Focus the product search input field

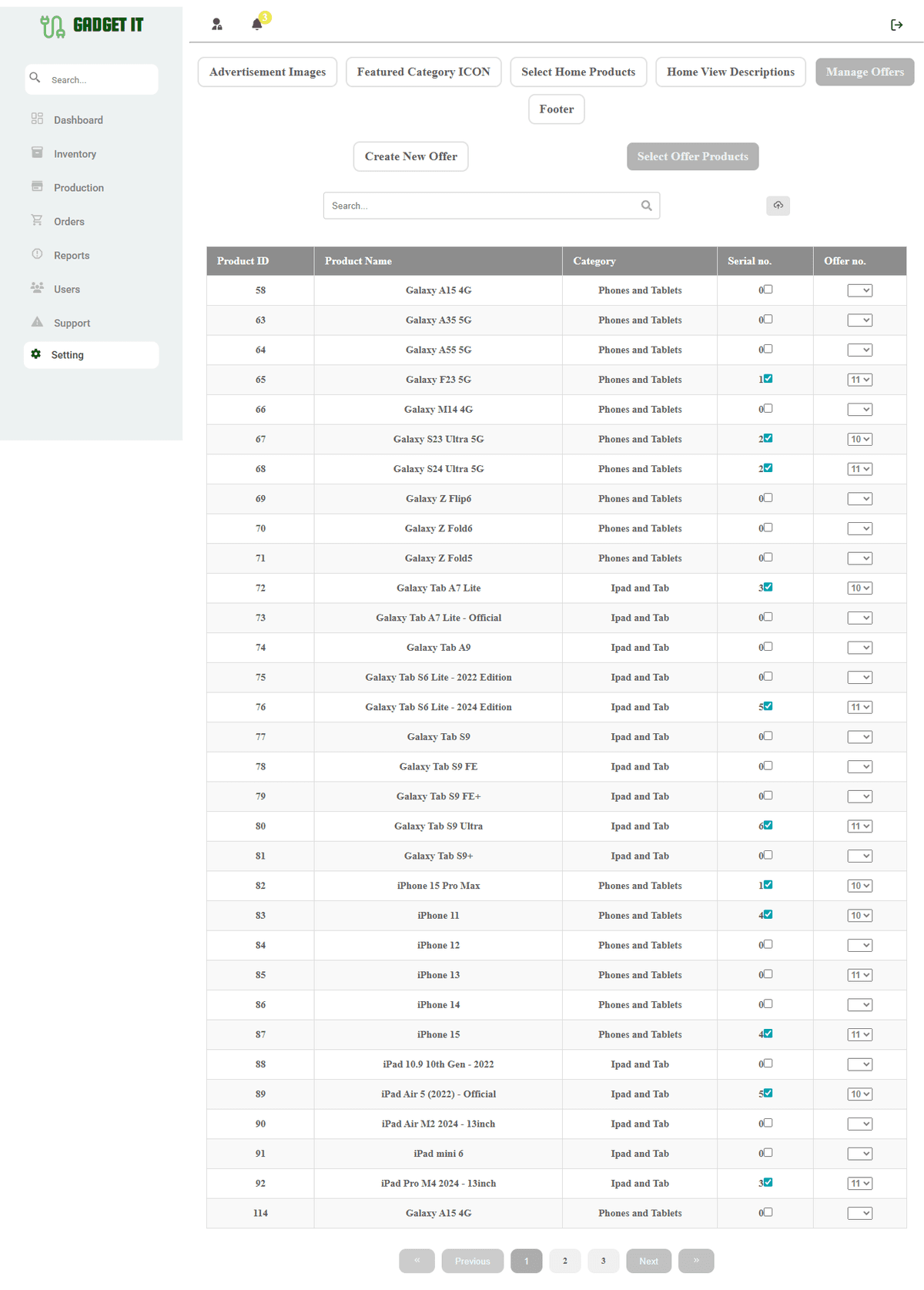pyautogui.click(x=481, y=206)
